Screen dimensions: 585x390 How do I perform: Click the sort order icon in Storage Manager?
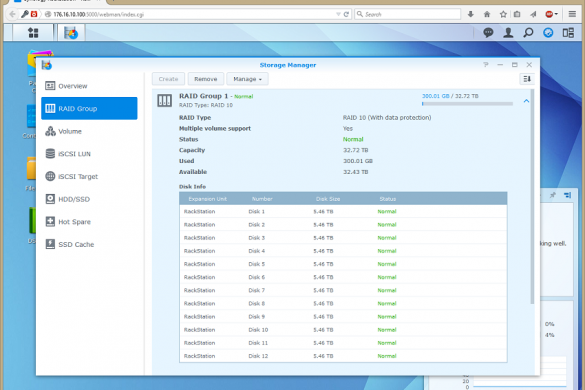(527, 79)
